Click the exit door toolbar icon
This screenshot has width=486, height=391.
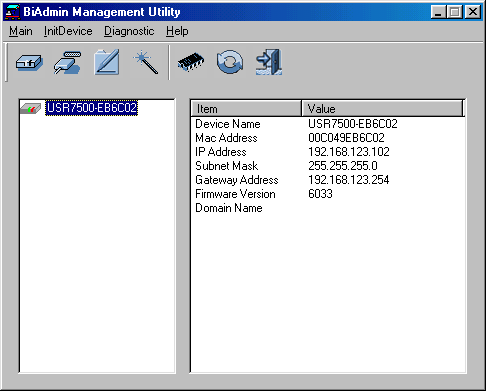(269, 62)
